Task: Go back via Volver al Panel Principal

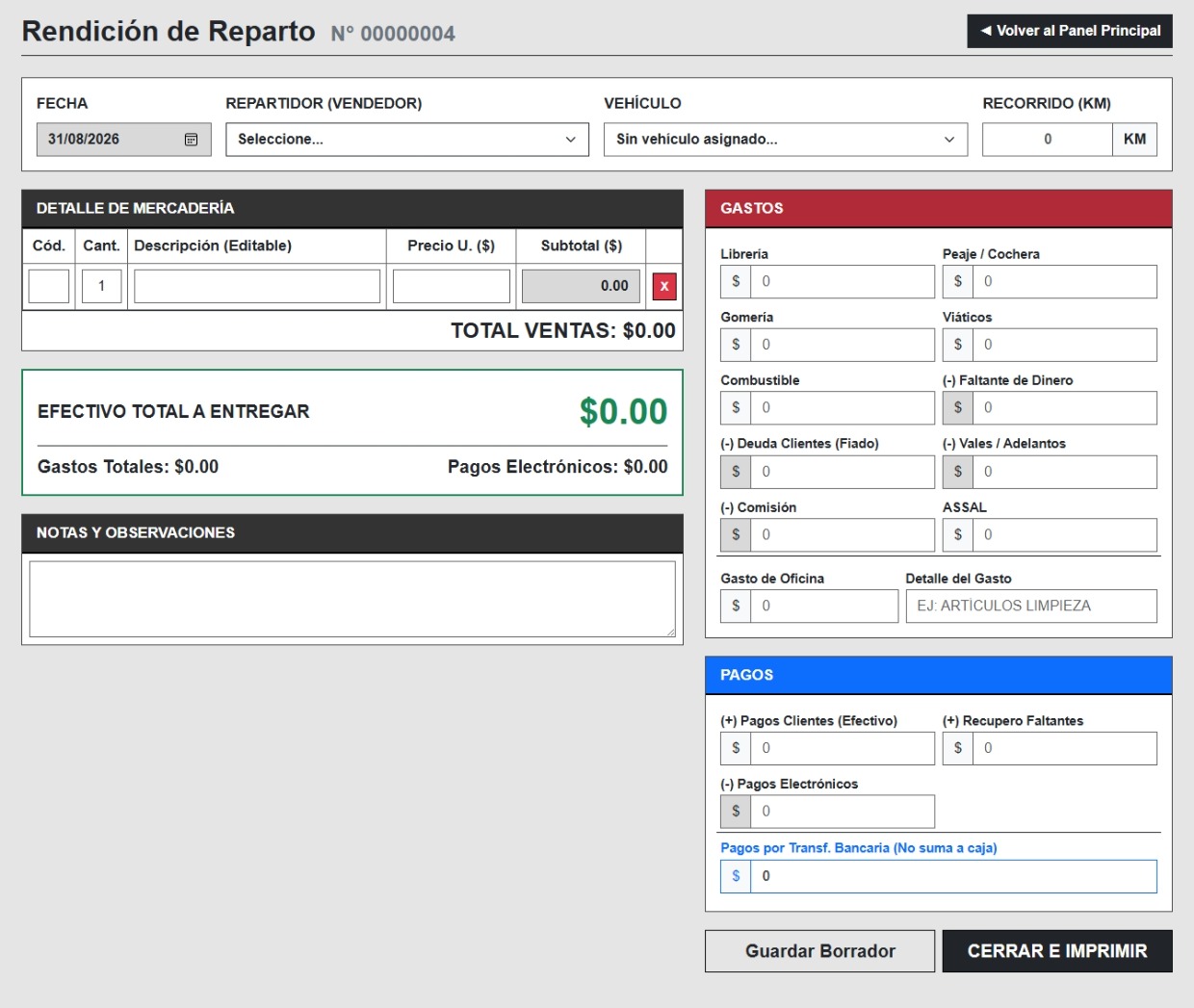Action: point(1070,31)
